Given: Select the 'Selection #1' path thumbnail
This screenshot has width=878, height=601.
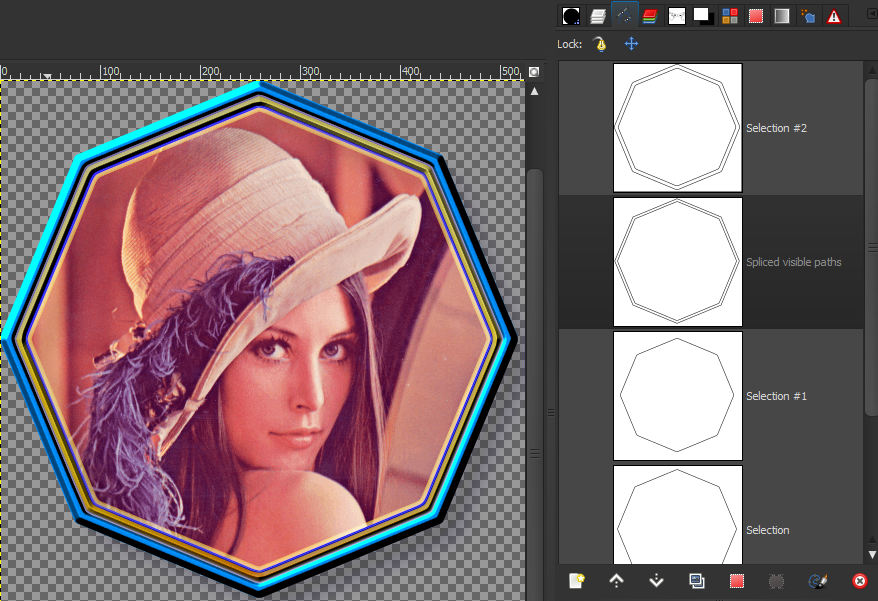Looking at the screenshot, I should pos(678,395).
